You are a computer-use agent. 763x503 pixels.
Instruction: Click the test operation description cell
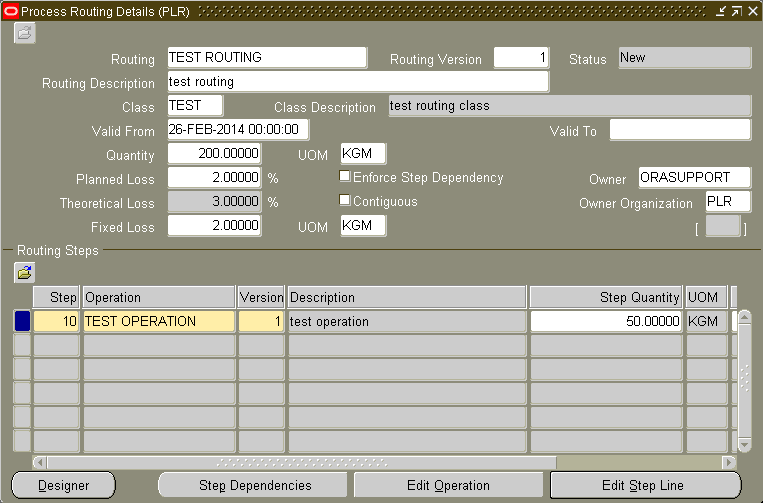click(407, 322)
